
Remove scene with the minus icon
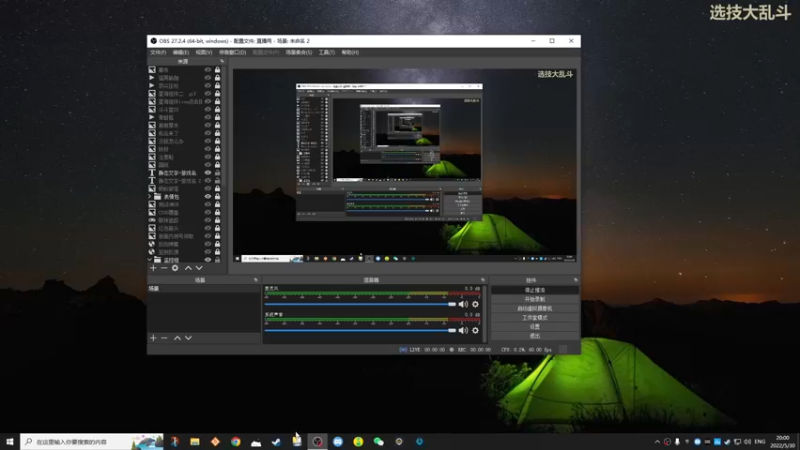[164, 338]
